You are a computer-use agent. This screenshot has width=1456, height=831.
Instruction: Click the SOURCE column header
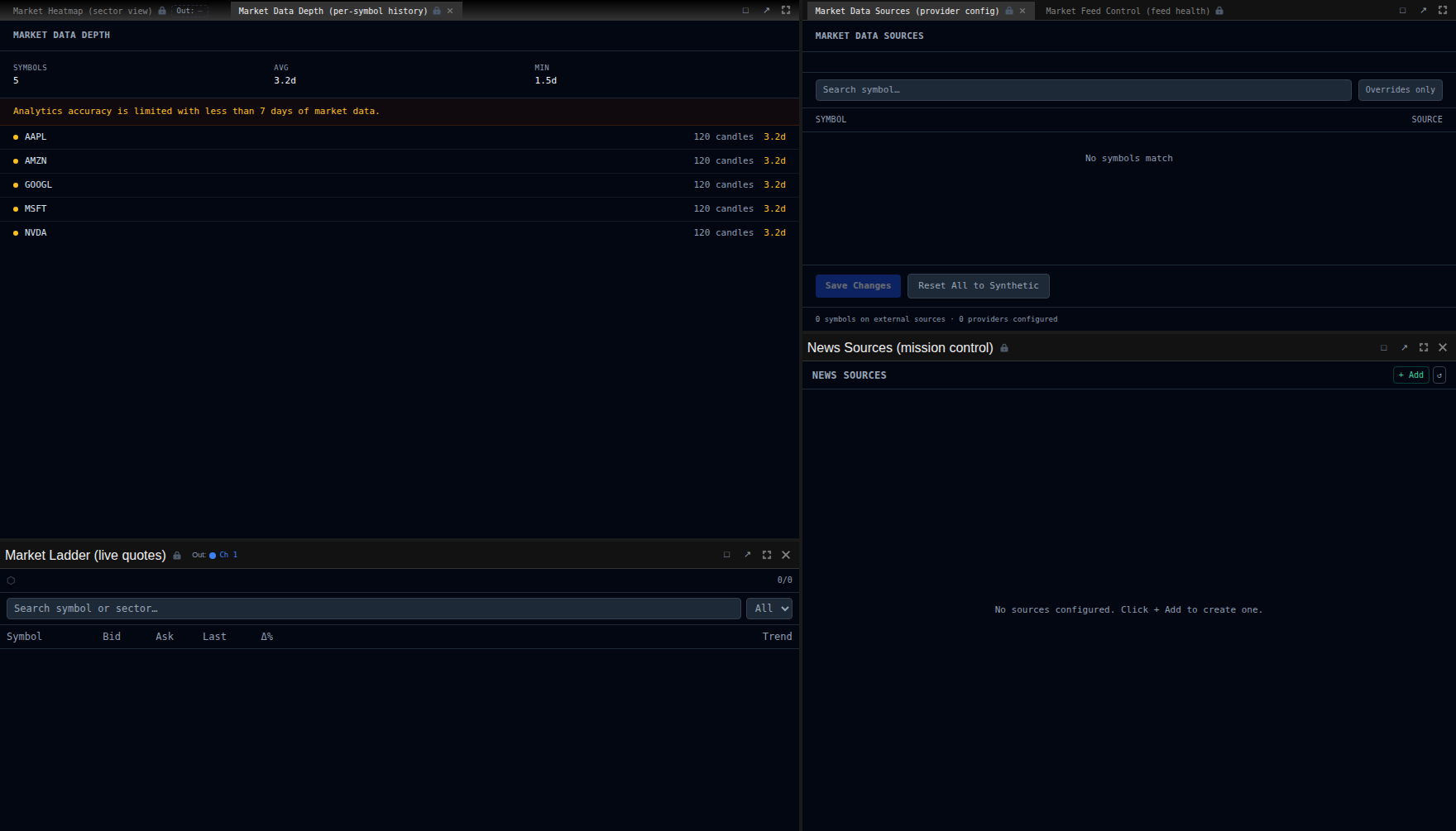(1426, 120)
